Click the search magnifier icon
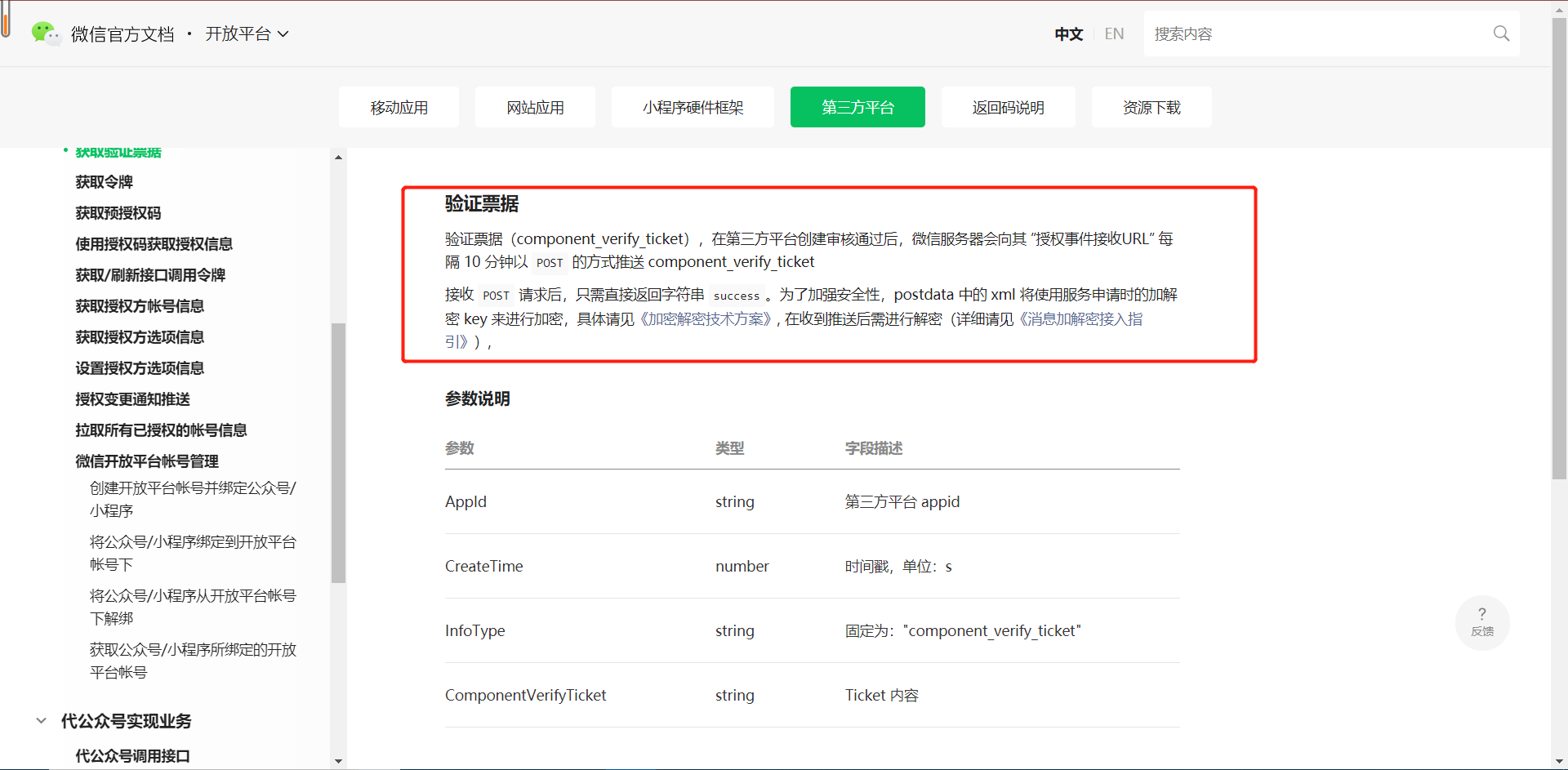1568x770 pixels. [x=1501, y=33]
